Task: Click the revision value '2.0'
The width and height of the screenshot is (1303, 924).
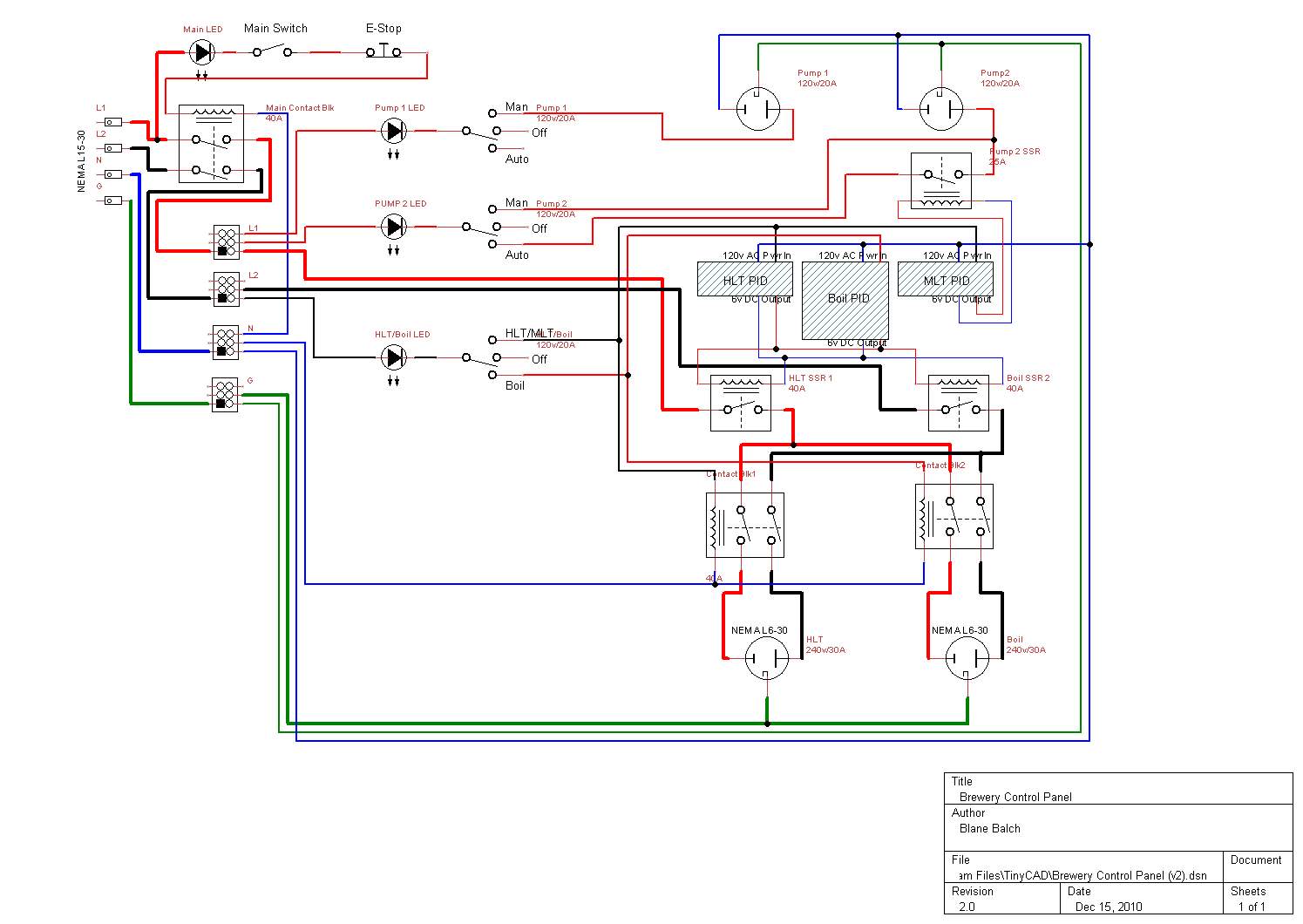Action: (967, 907)
